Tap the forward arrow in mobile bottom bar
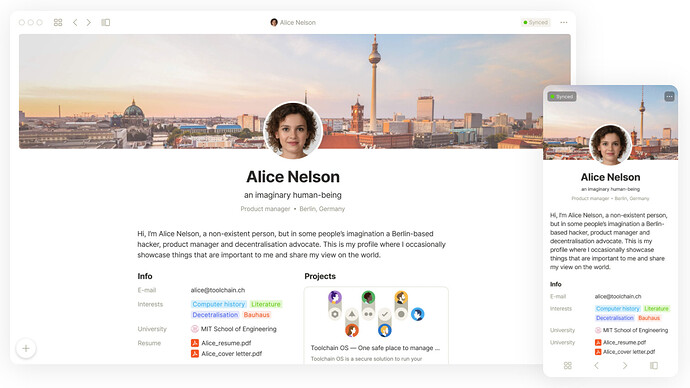Viewport: 690px width, 388px height. tap(625, 366)
